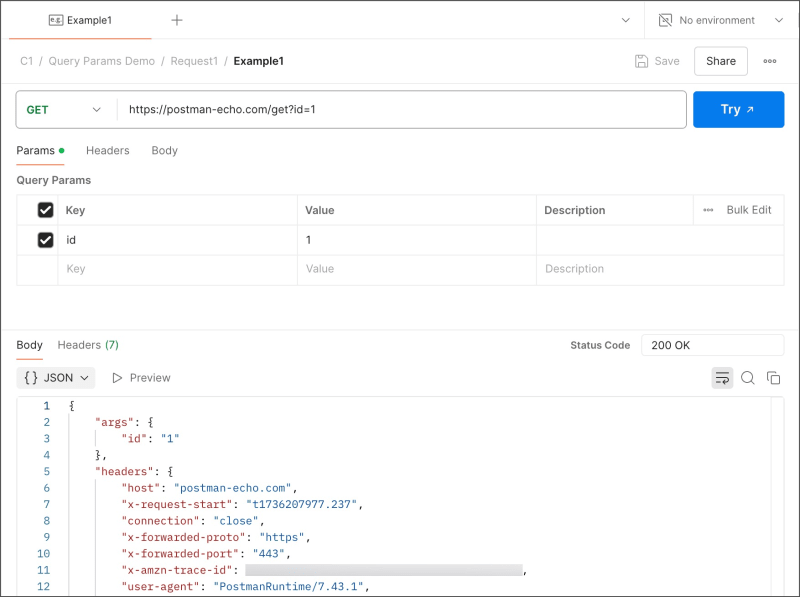Click the Save disk icon

point(641,61)
